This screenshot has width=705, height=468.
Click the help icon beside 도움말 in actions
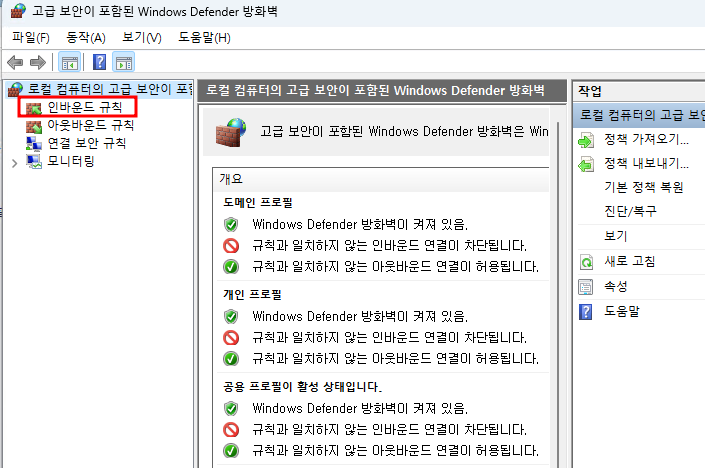pyautogui.click(x=586, y=312)
